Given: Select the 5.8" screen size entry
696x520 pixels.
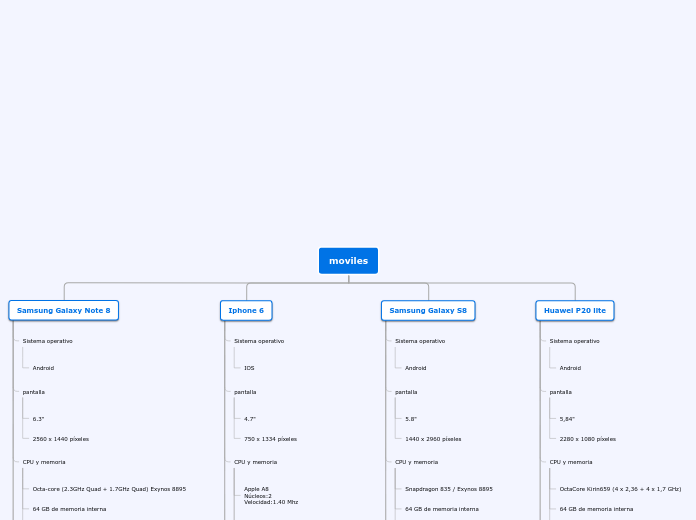Looking at the screenshot, I should point(411,419).
